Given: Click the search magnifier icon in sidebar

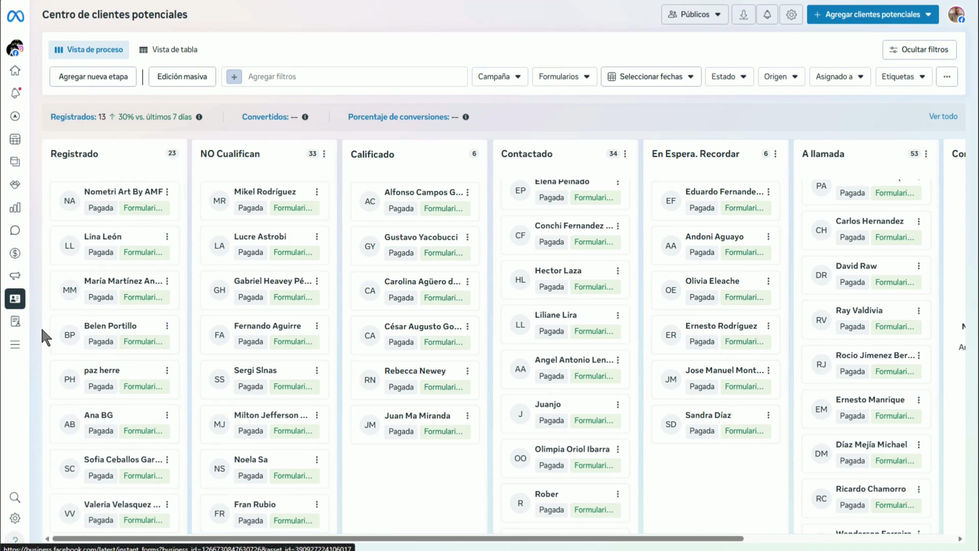Looking at the screenshot, I should tap(15, 497).
